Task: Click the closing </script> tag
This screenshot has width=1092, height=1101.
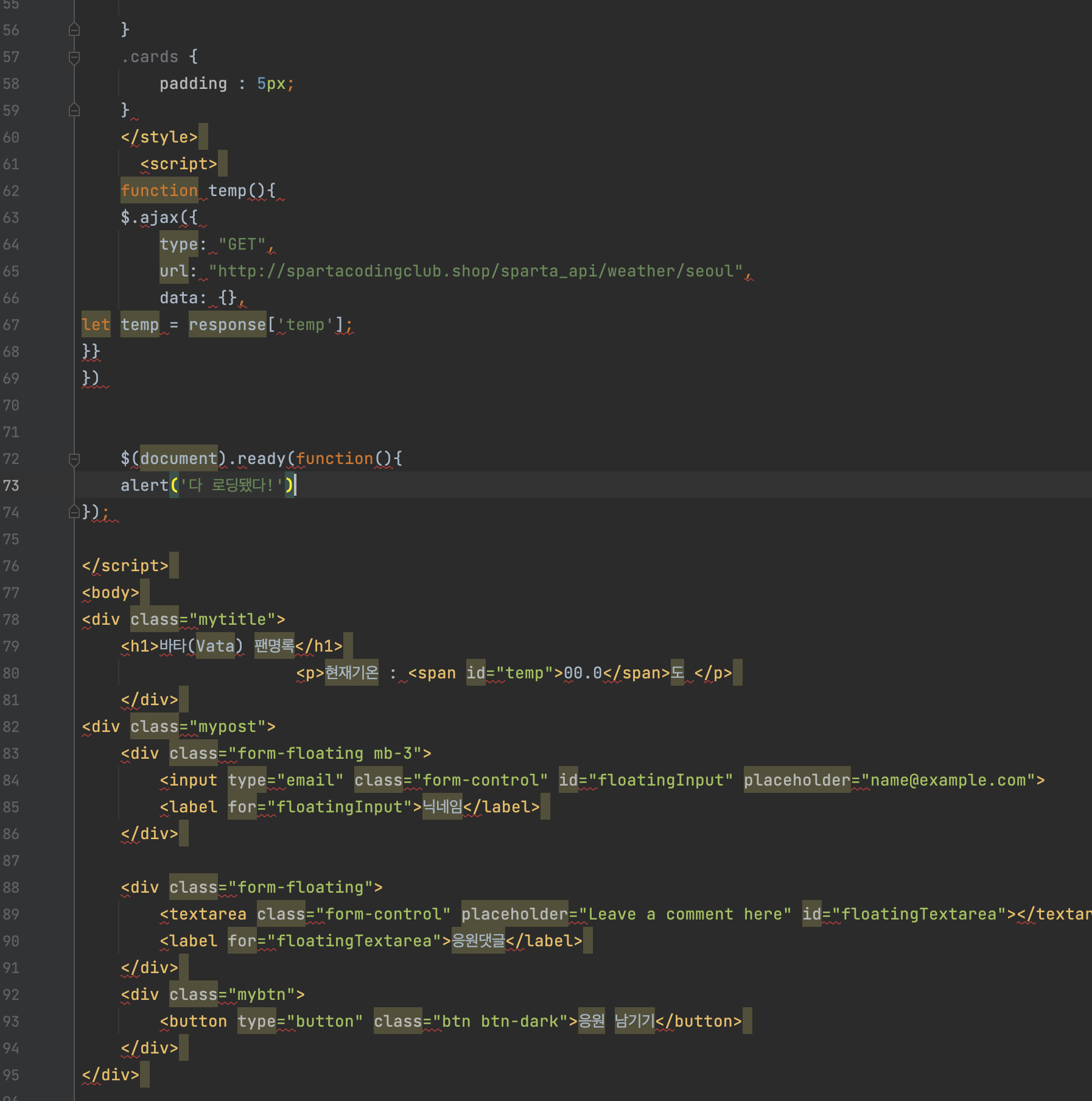Action: coord(125,566)
